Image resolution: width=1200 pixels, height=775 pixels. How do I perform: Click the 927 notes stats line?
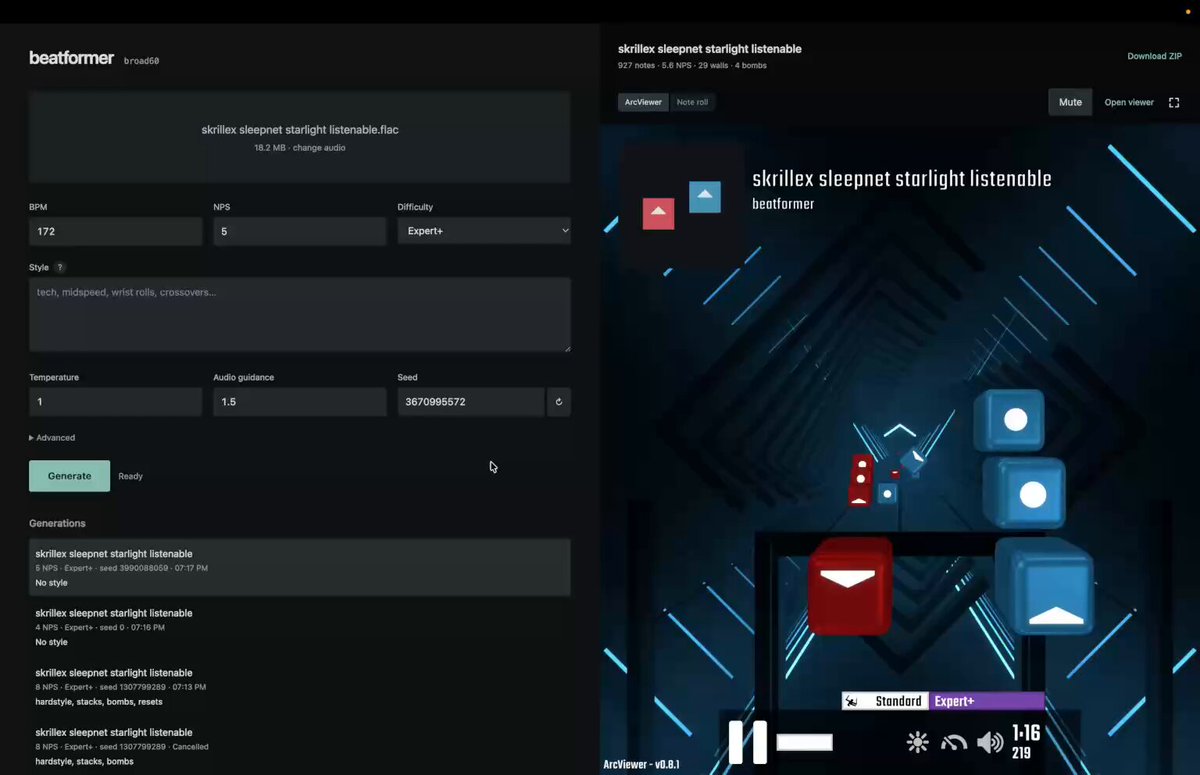coord(692,66)
